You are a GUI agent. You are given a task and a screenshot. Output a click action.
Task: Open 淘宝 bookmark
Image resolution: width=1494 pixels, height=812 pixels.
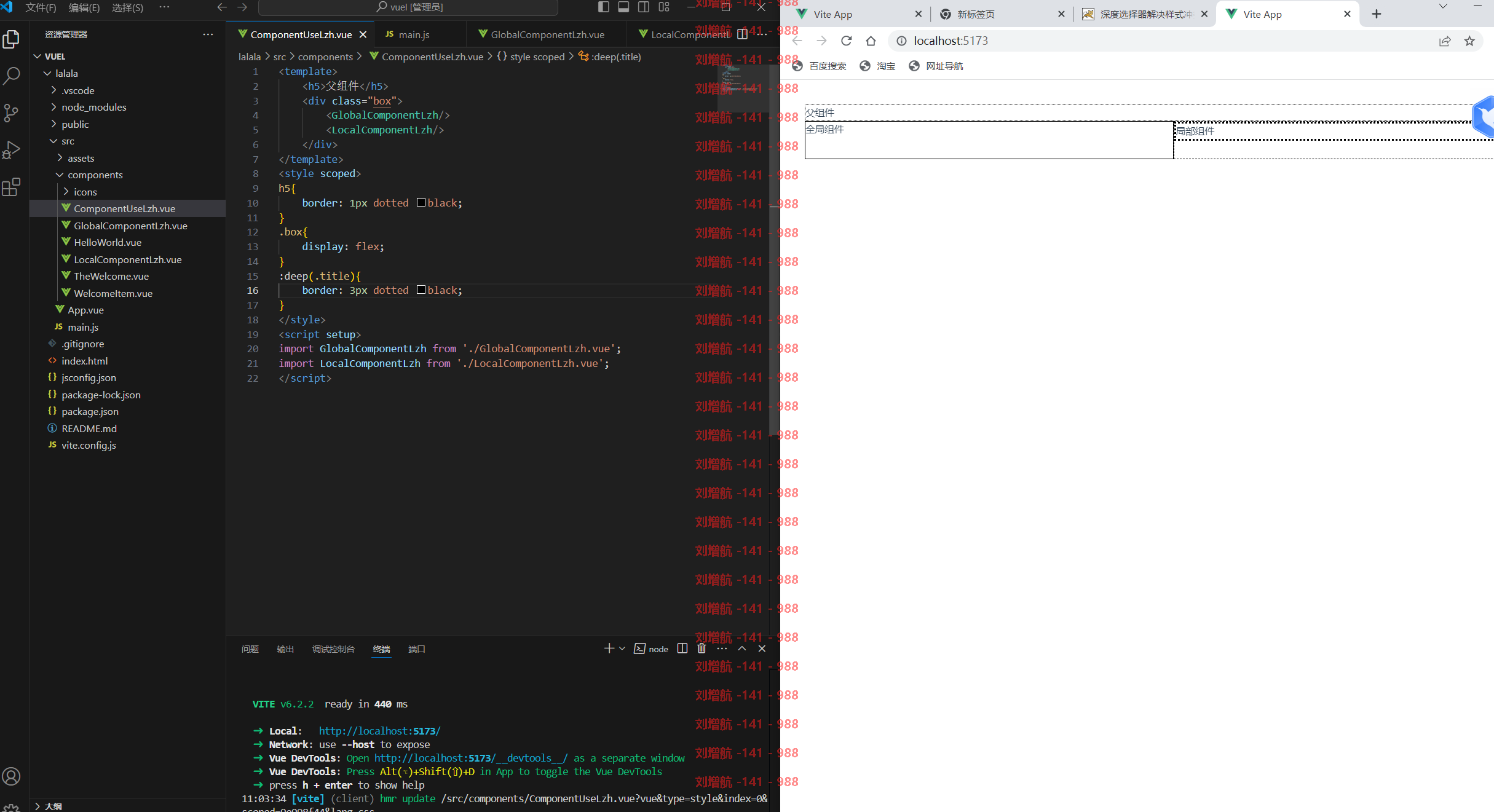[877, 66]
